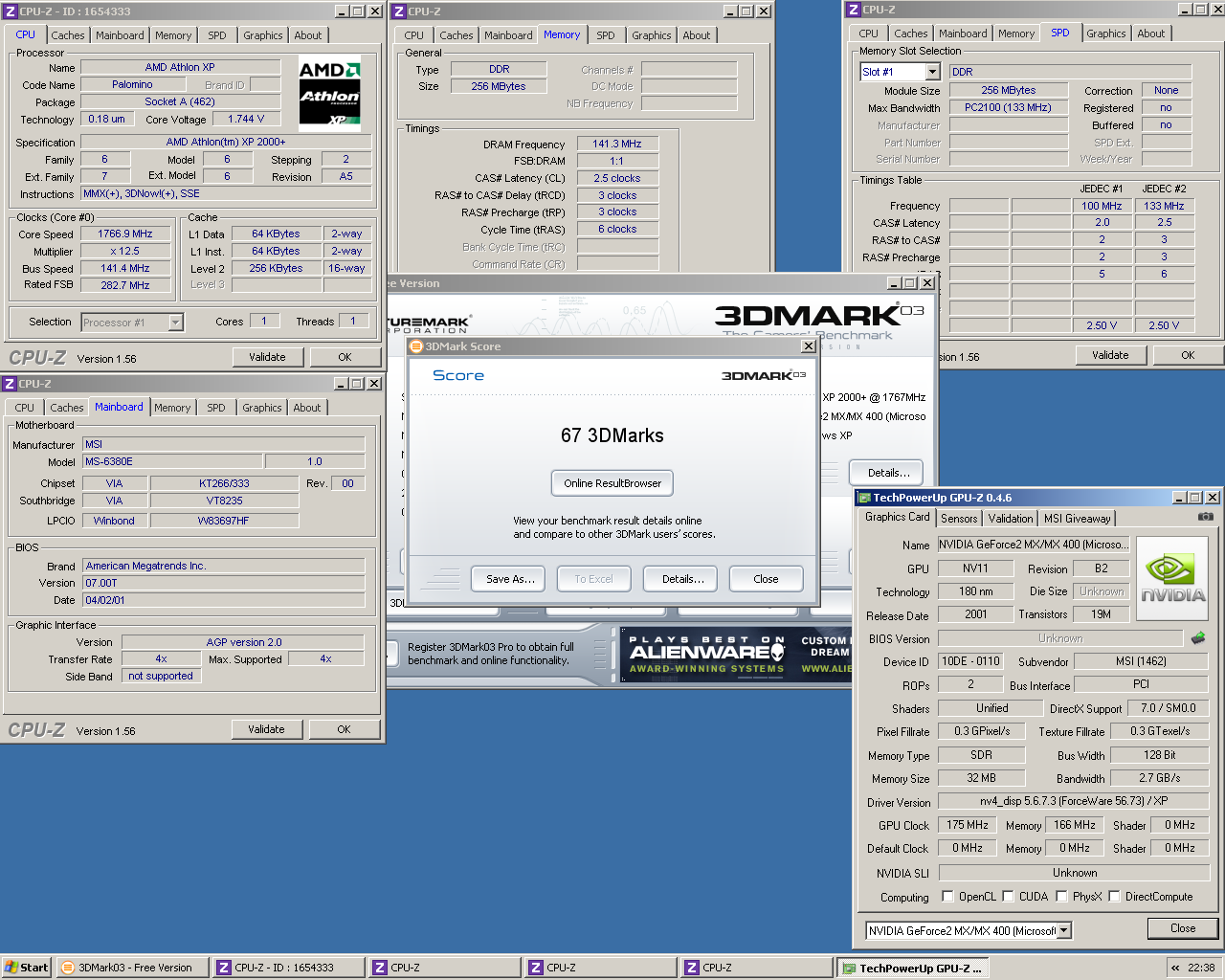Screen dimensions: 1225x980
Task: Click the To Excel button
Action: click(x=593, y=579)
